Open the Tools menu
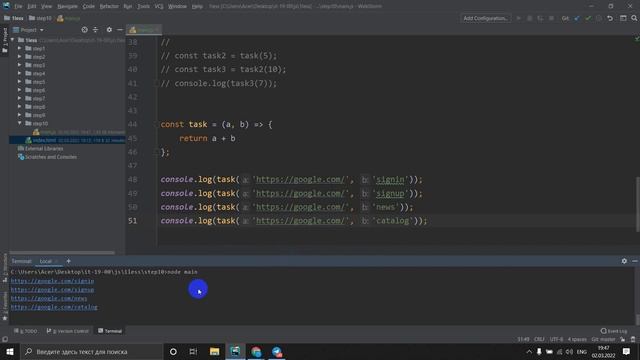Viewport: 640px width, 360px height. point(143,7)
